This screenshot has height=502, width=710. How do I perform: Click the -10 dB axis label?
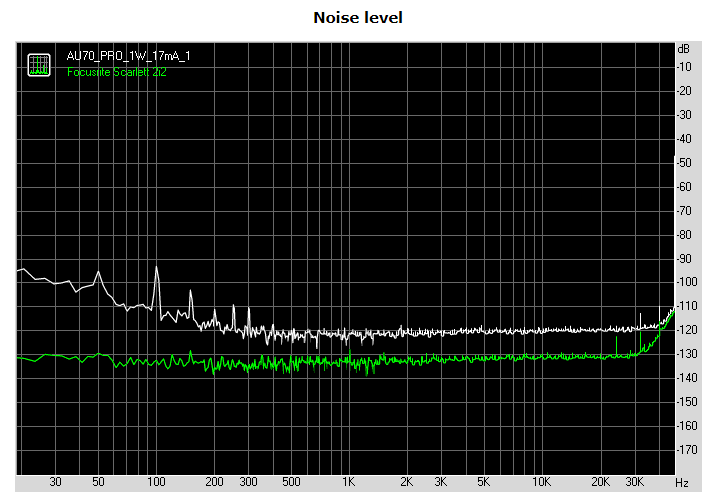pos(684,67)
